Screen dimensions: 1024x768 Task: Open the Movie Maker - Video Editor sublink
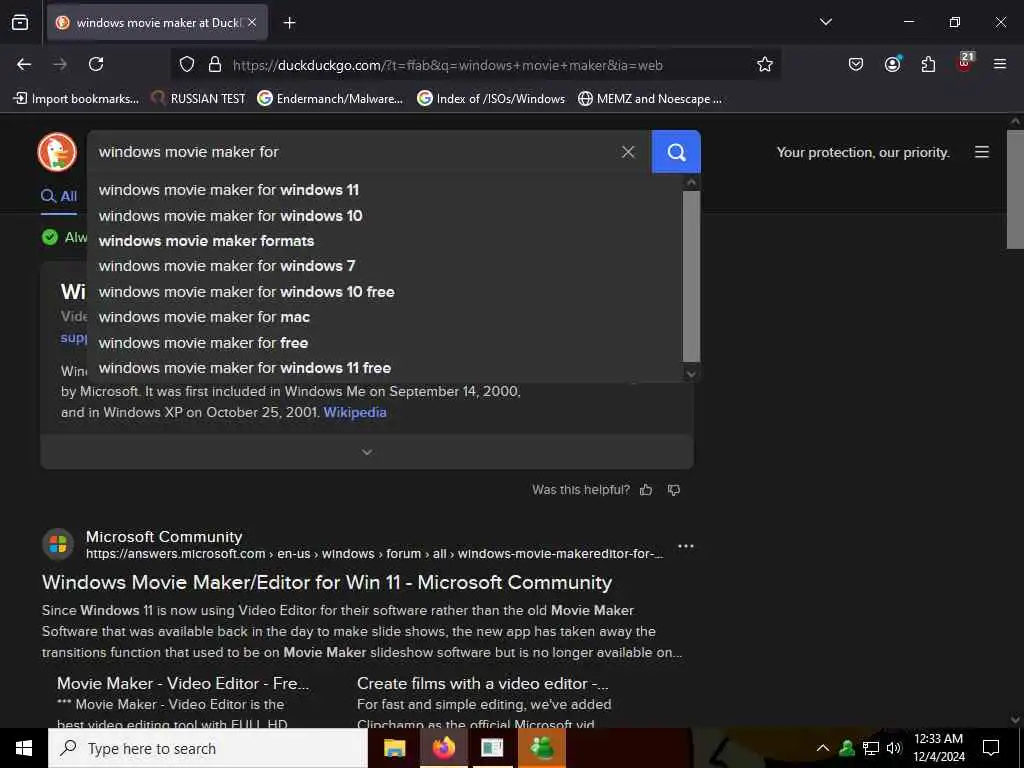pyautogui.click(x=183, y=683)
